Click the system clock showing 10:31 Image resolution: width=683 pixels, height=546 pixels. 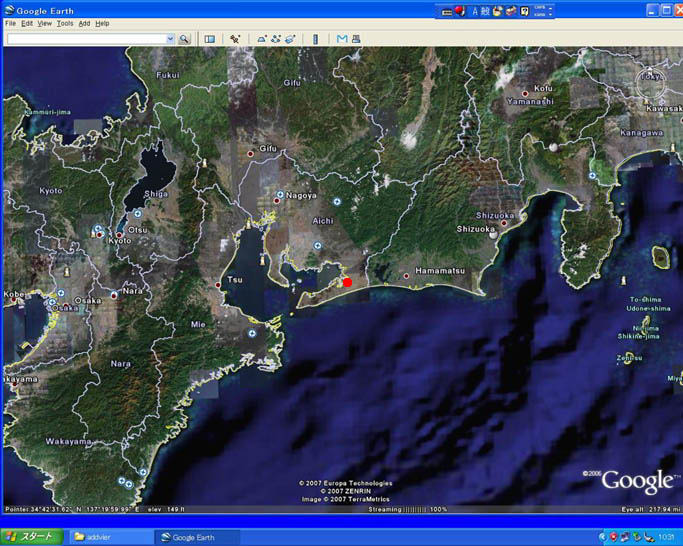pyautogui.click(x=666, y=537)
